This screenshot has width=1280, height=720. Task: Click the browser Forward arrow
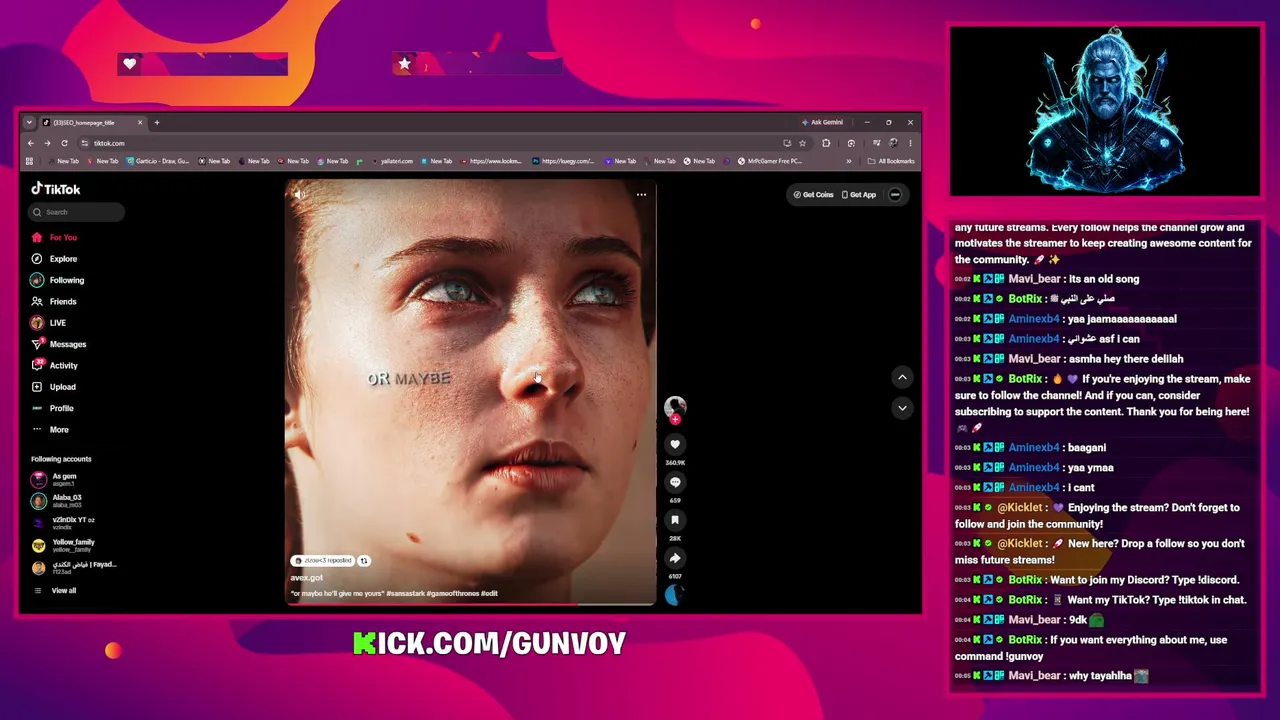pos(47,143)
